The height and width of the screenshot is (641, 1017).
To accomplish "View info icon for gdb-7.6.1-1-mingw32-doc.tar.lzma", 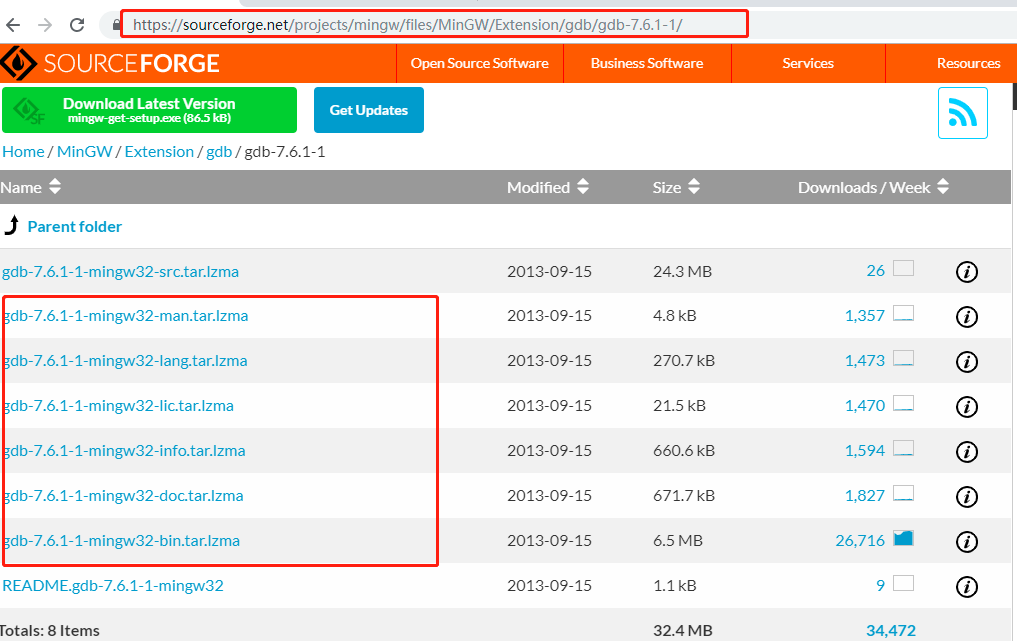I will tap(966, 497).
